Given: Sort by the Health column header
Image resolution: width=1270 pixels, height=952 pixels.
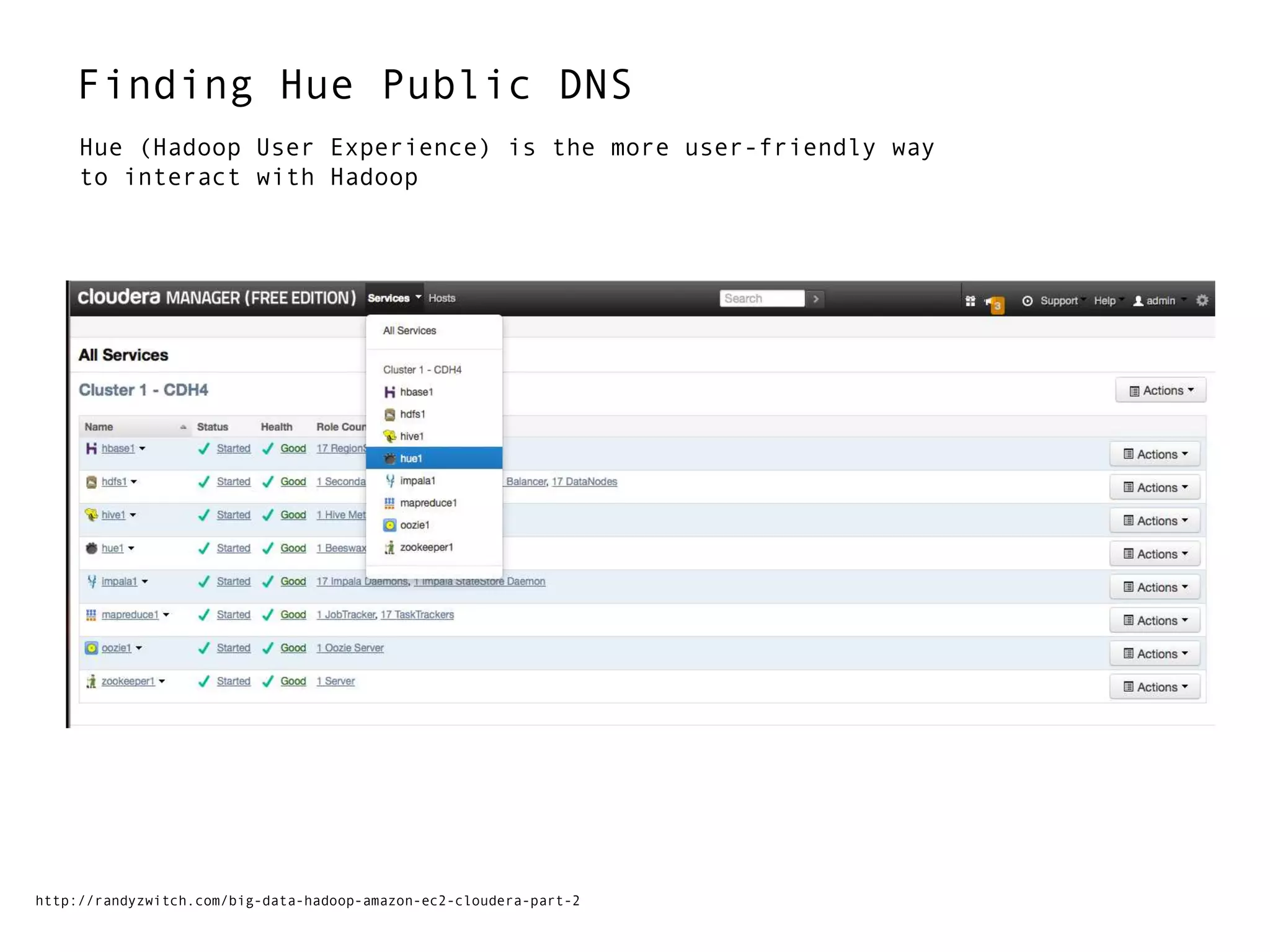Looking at the screenshot, I should [x=276, y=427].
